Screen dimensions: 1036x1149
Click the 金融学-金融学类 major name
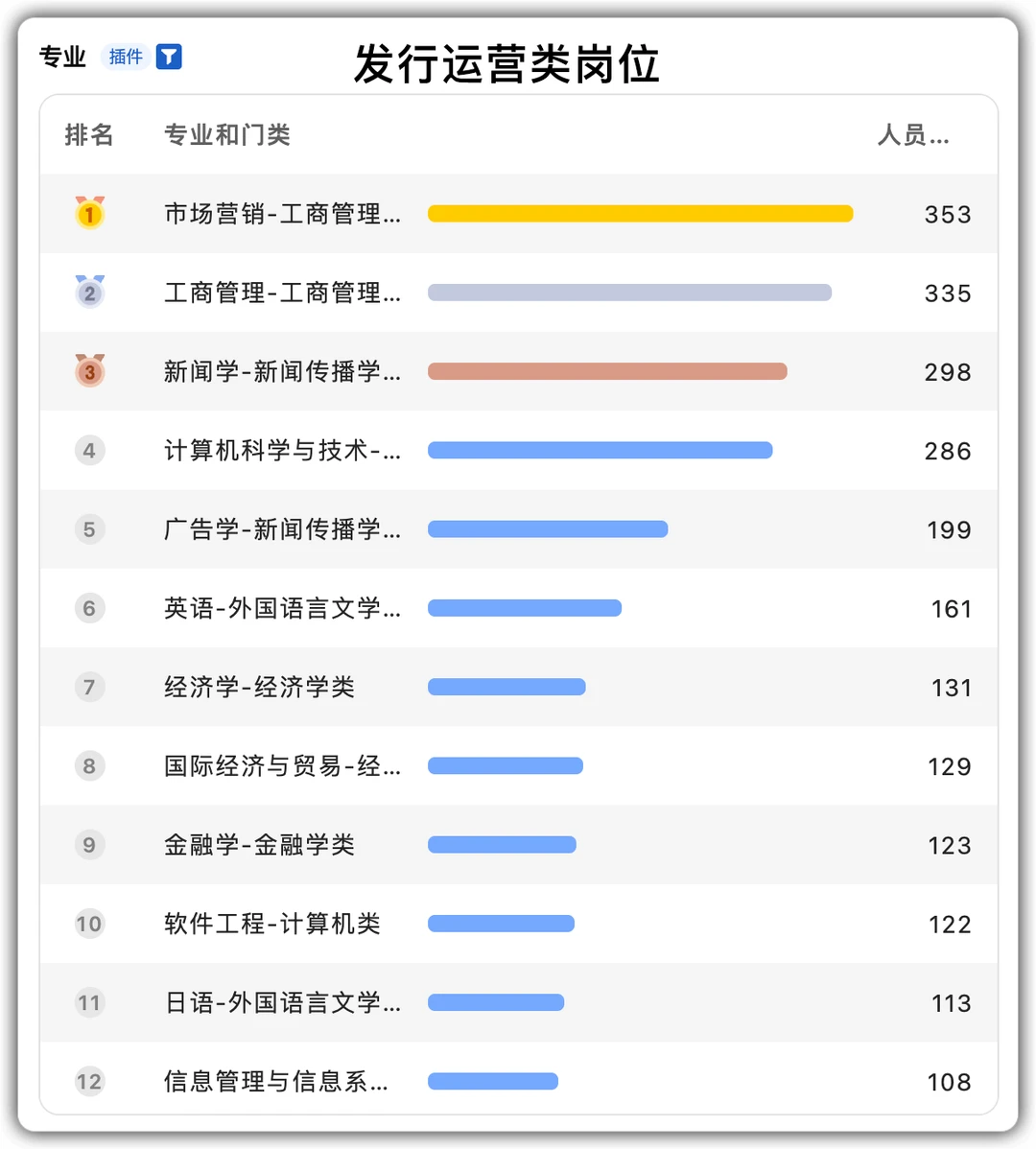click(259, 845)
